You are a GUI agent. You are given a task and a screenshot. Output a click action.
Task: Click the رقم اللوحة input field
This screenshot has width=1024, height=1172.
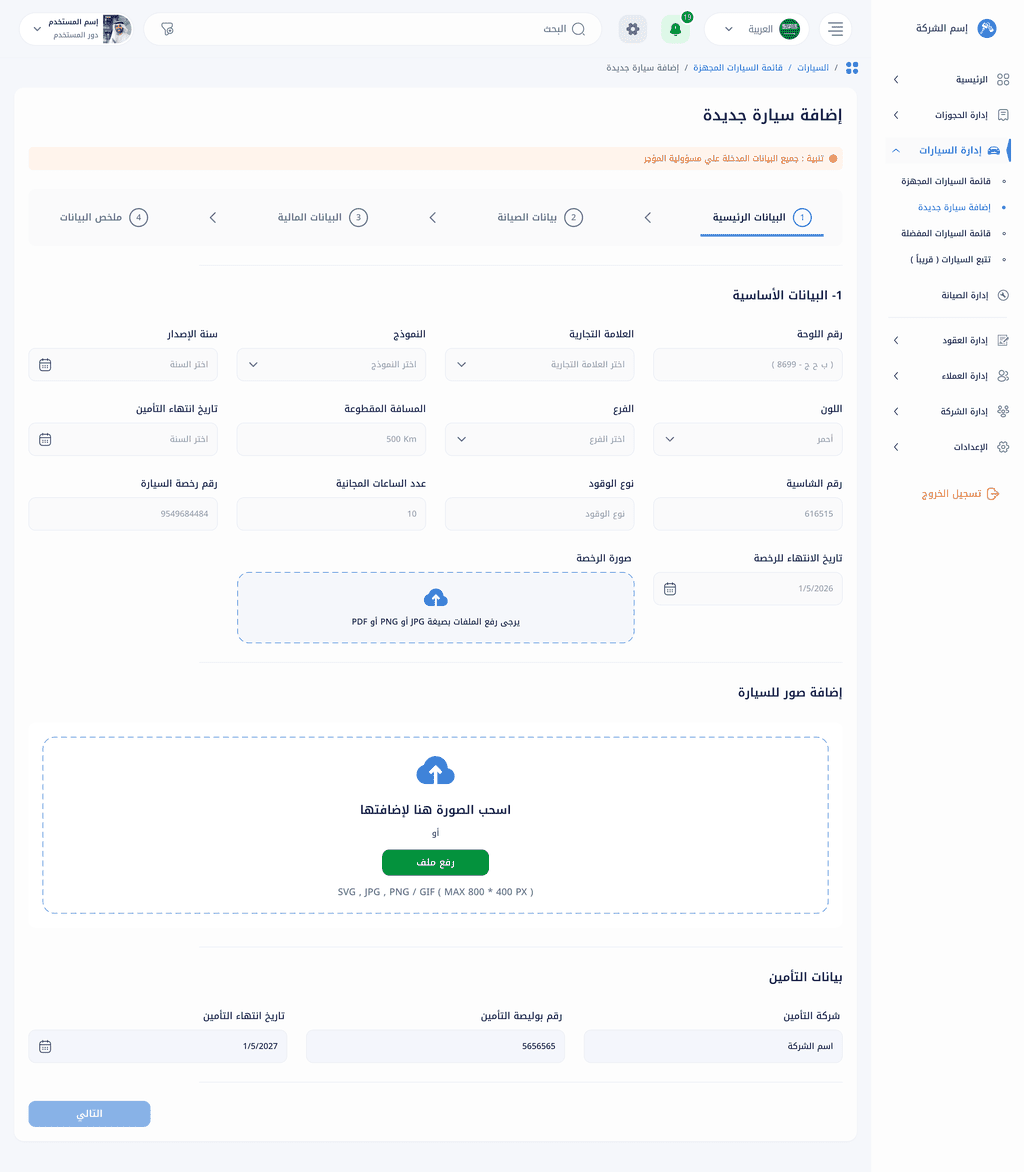[x=747, y=365]
